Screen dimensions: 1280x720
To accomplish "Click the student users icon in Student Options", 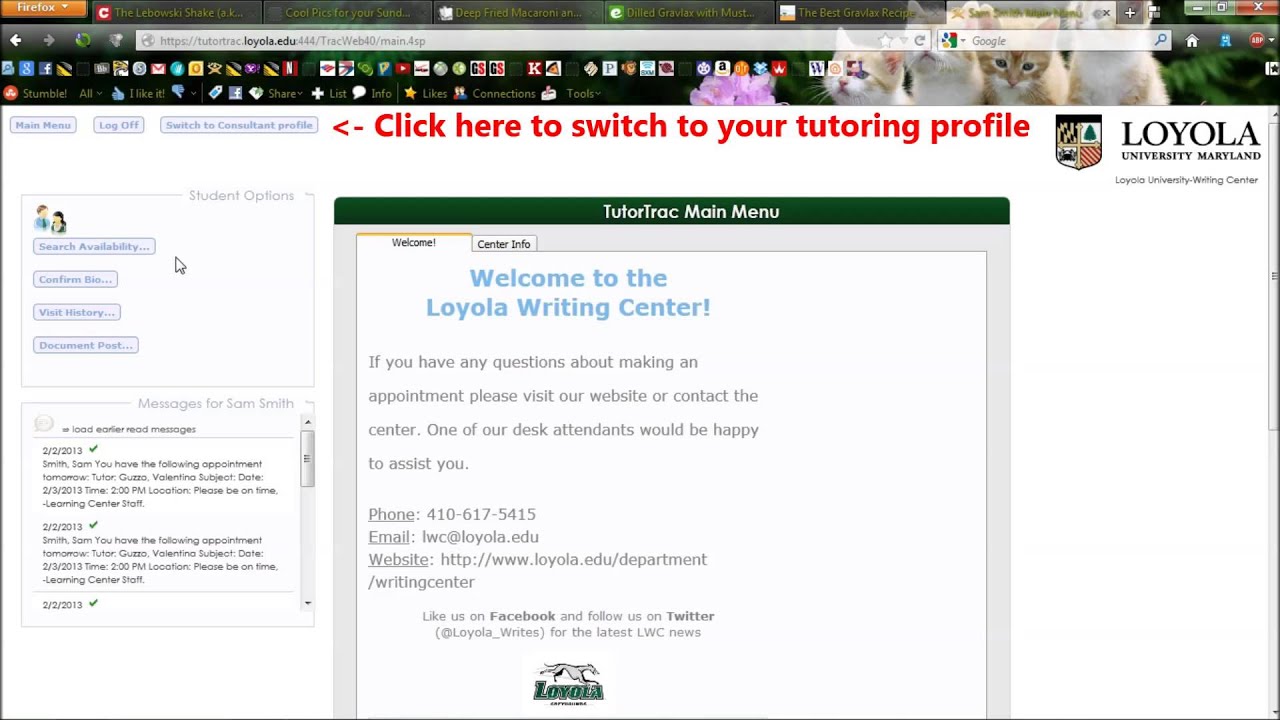I will tap(49, 219).
